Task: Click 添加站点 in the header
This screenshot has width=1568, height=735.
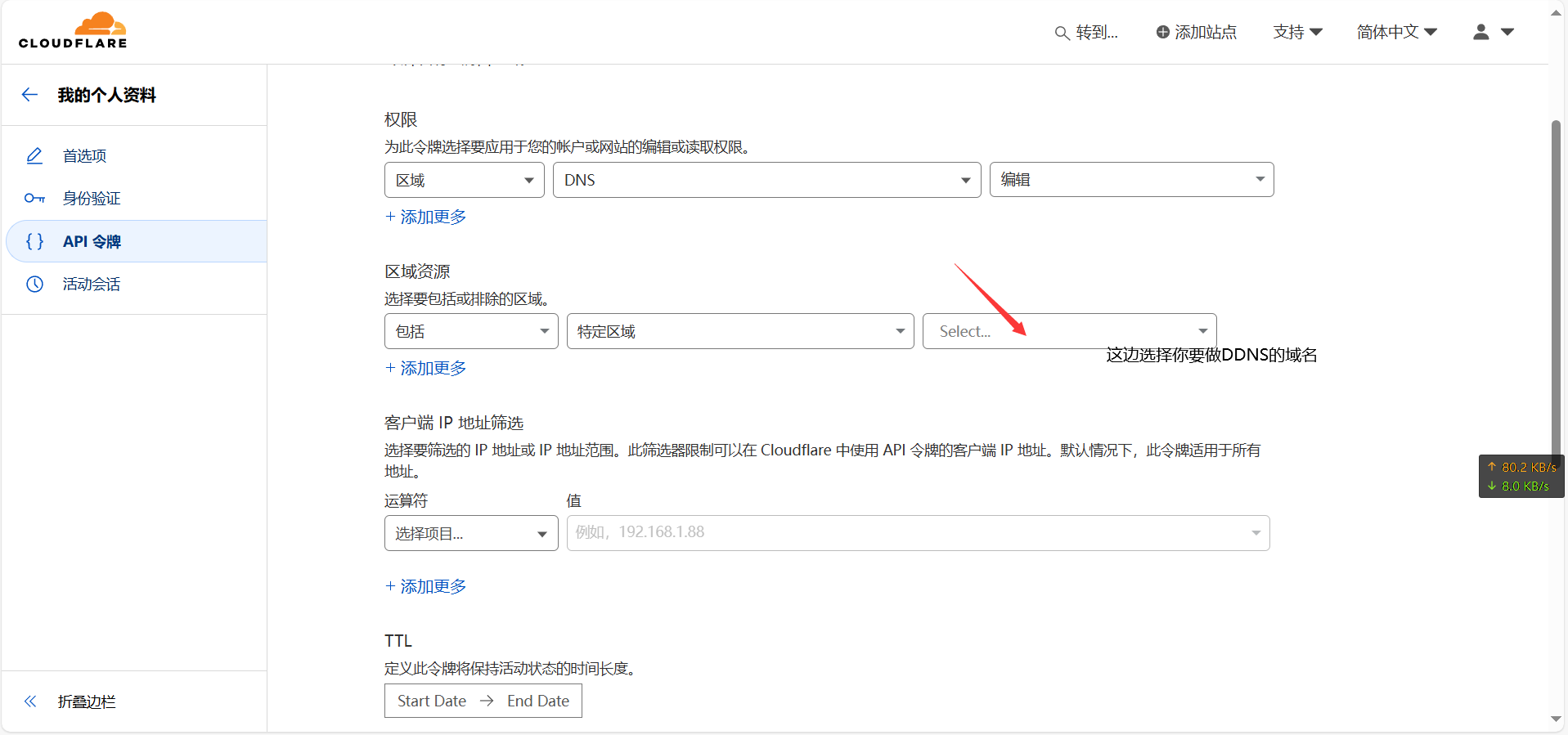Action: 1197,32
